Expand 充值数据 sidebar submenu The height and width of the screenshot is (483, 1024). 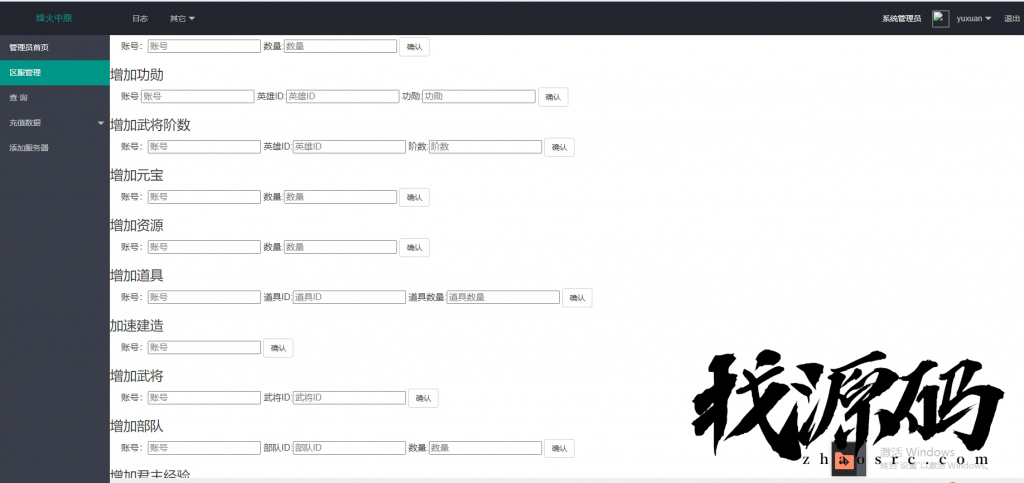[x=55, y=123]
